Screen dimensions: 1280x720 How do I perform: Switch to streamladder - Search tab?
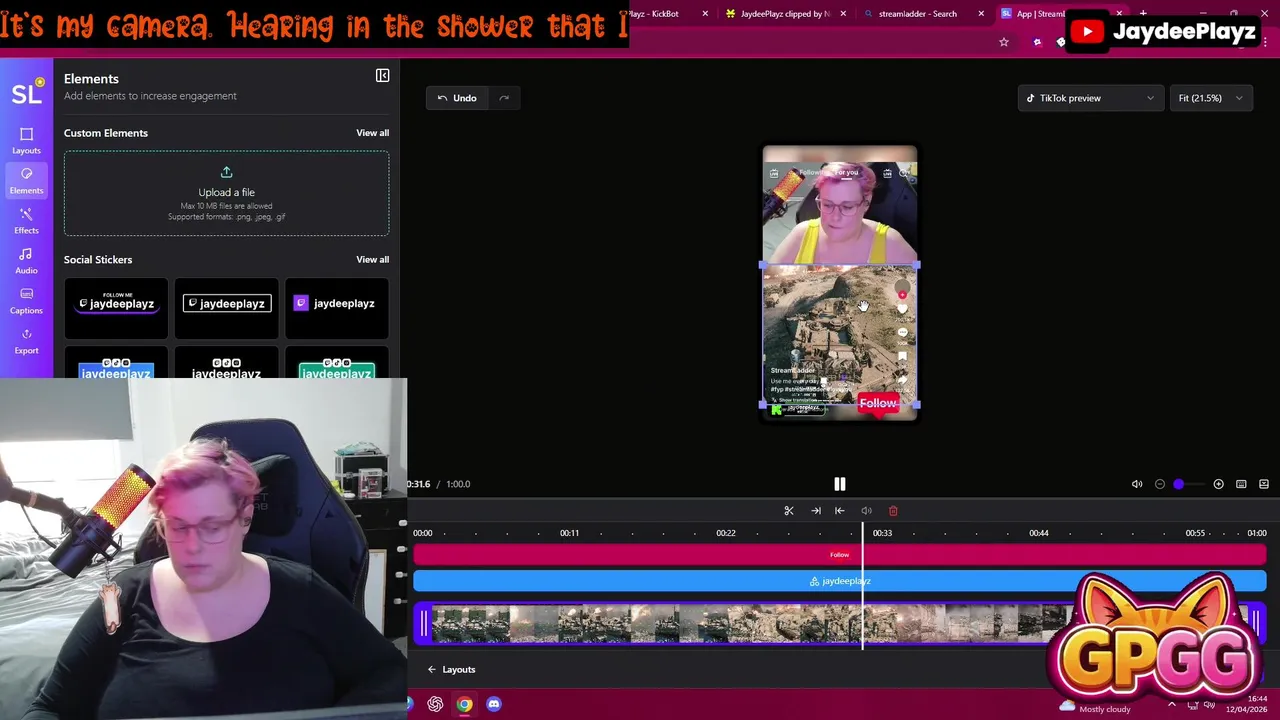coord(917,14)
